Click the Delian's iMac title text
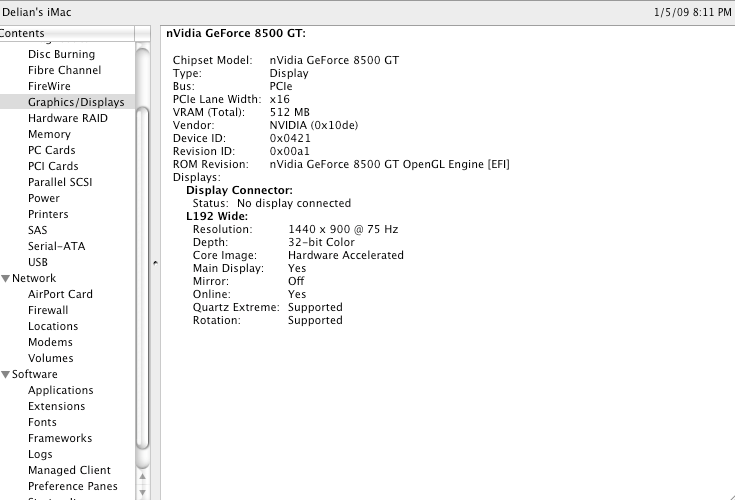735x500 pixels. pyautogui.click(x=37, y=12)
